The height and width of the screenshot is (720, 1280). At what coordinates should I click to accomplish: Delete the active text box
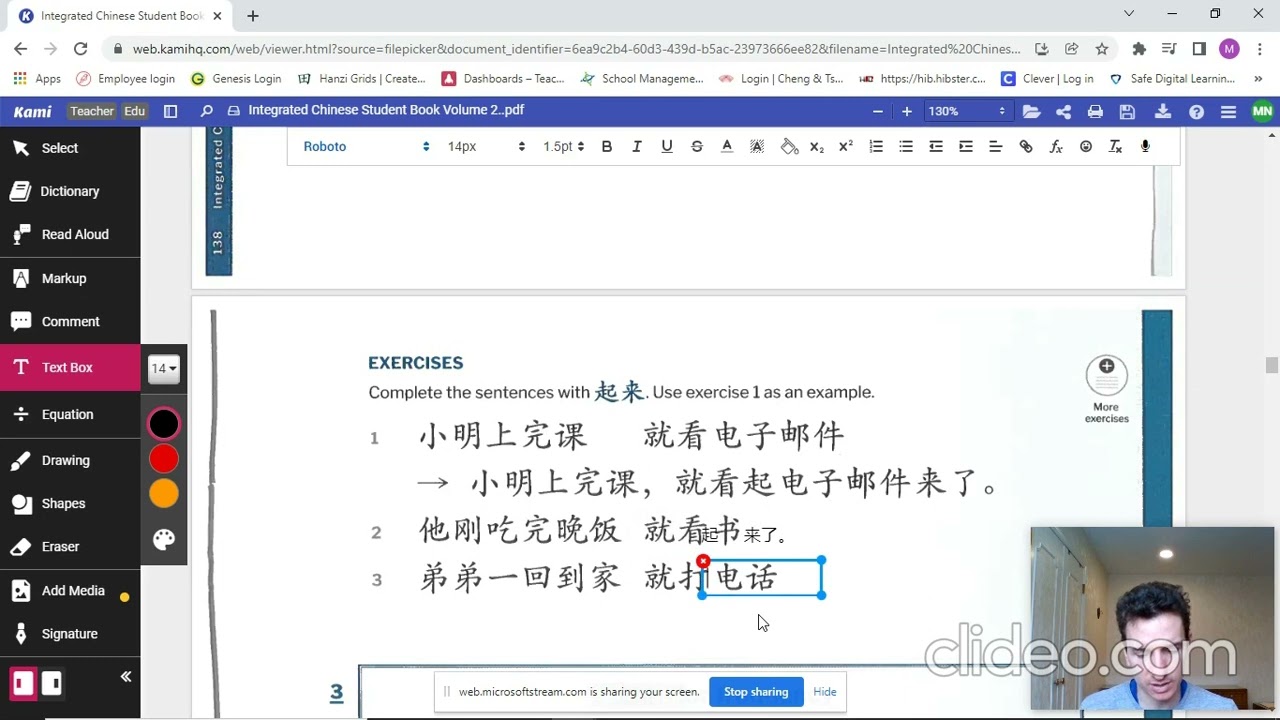(x=704, y=561)
